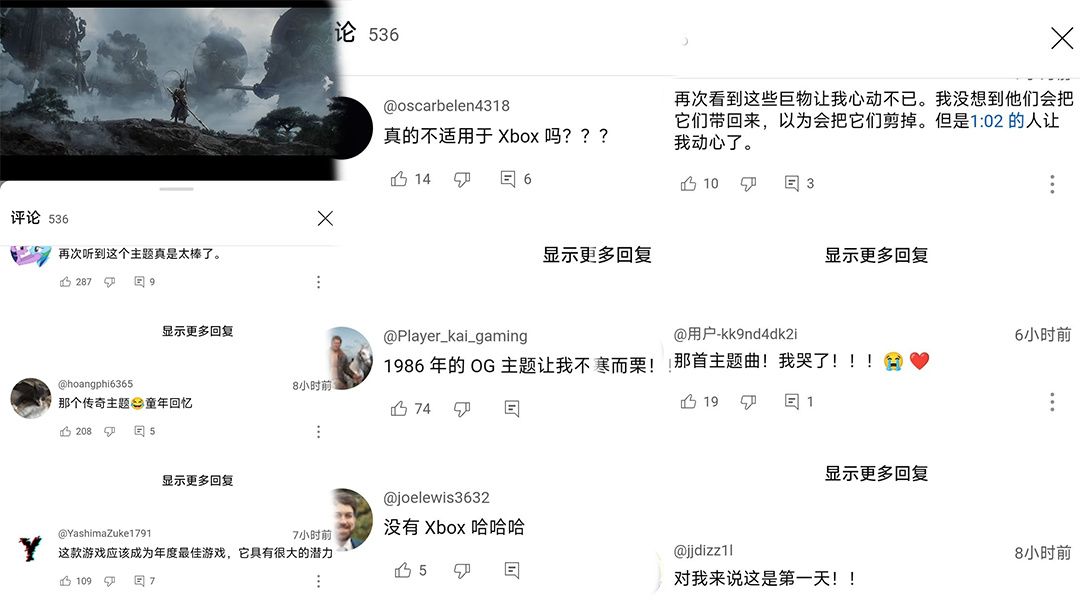
Task: Like the @hoangphi6365 comment with 208 likes
Action: coord(65,431)
